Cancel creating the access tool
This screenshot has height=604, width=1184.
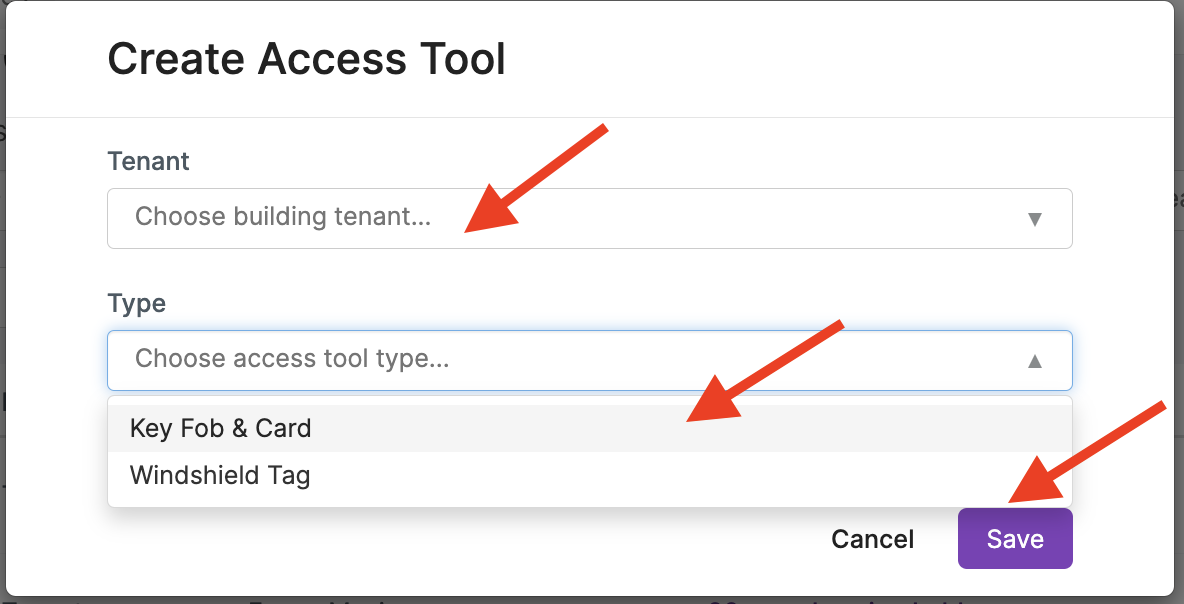click(x=872, y=539)
